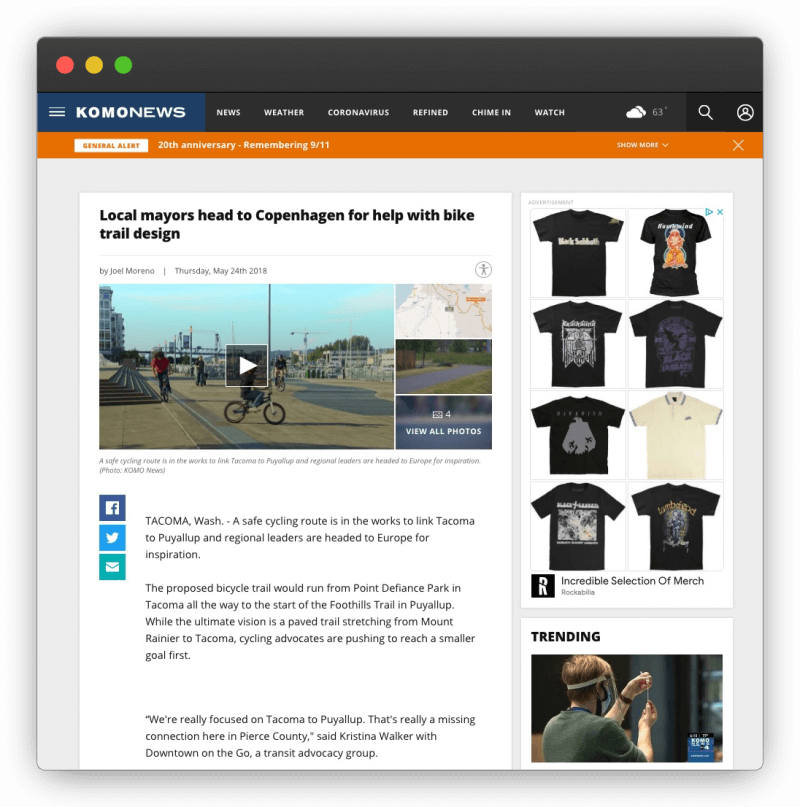The height and width of the screenshot is (807, 800).
Task: Click View All Photos button
Action: [443, 423]
